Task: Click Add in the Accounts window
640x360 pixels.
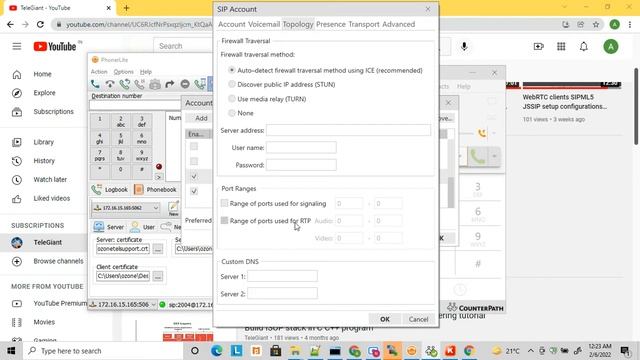Action: (201, 118)
